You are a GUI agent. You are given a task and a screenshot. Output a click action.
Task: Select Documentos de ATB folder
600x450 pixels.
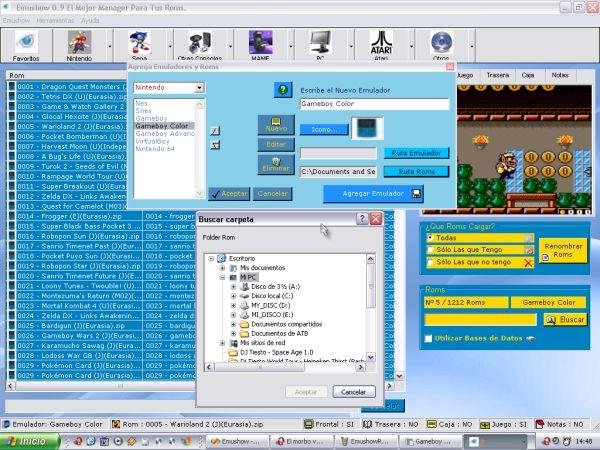point(280,334)
